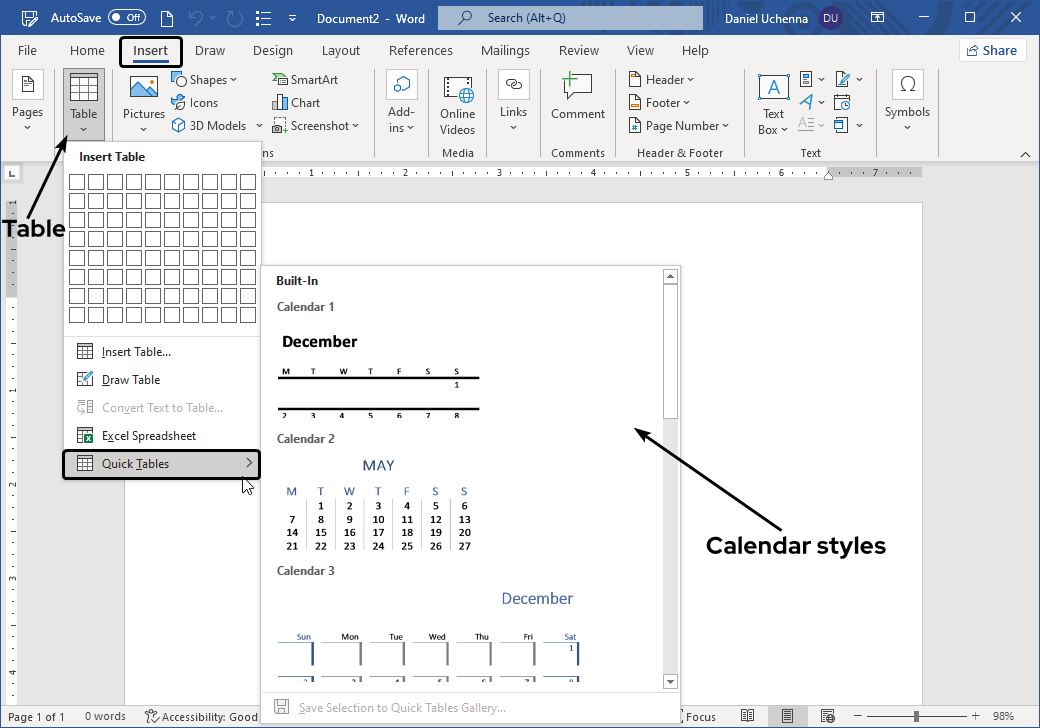Switch to Read Mode in status bar

click(748, 716)
